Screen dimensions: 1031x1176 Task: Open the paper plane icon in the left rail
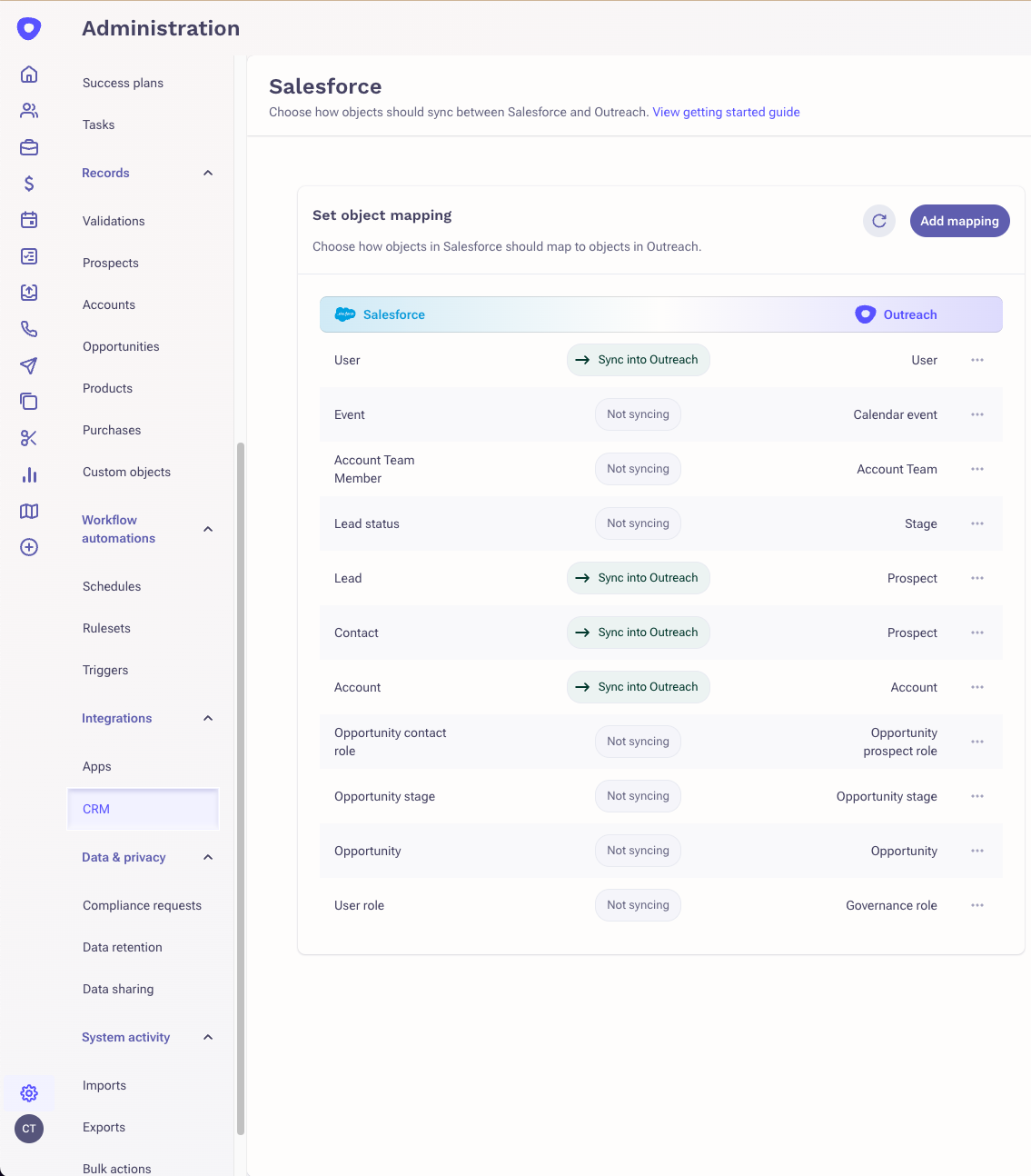point(29,365)
